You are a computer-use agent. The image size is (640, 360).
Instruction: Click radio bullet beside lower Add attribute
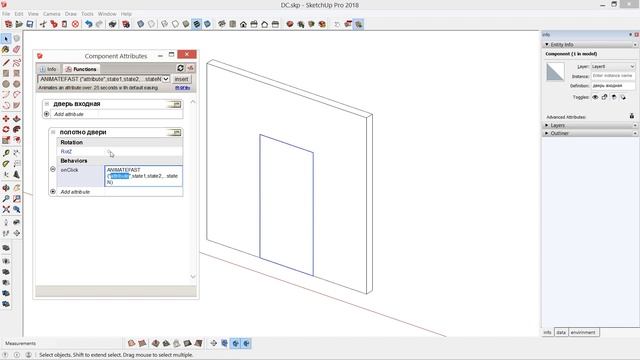click(53, 191)
